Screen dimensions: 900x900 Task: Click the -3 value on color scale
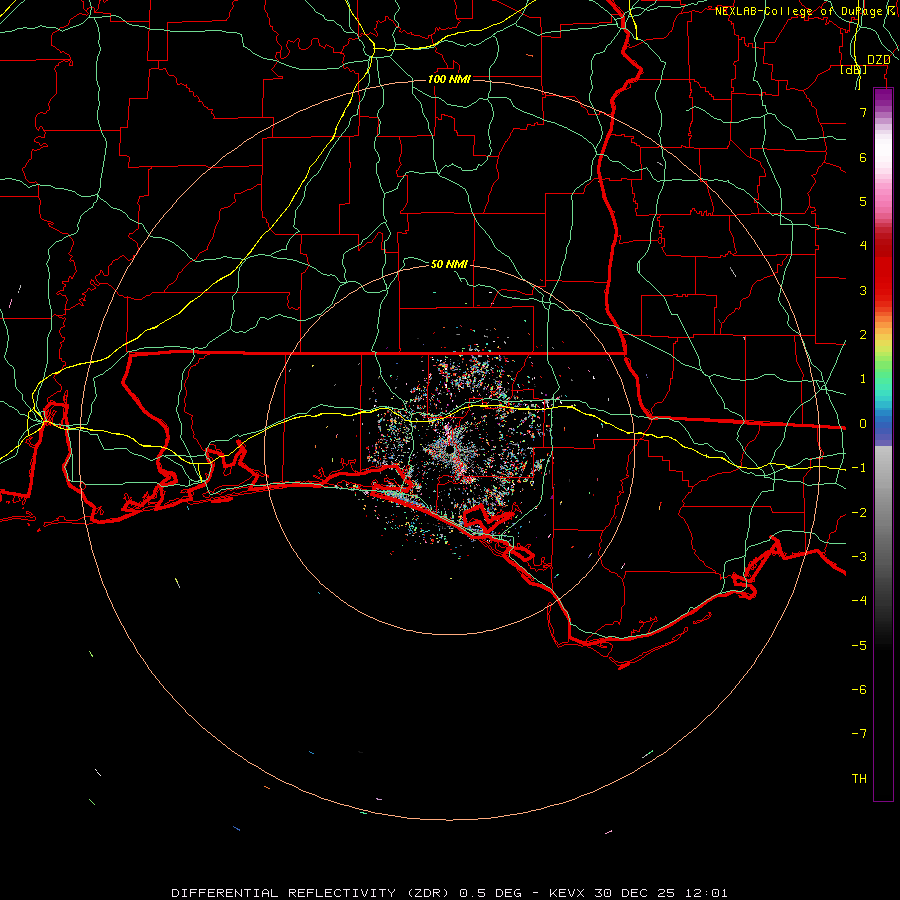(x=859, y=557)
